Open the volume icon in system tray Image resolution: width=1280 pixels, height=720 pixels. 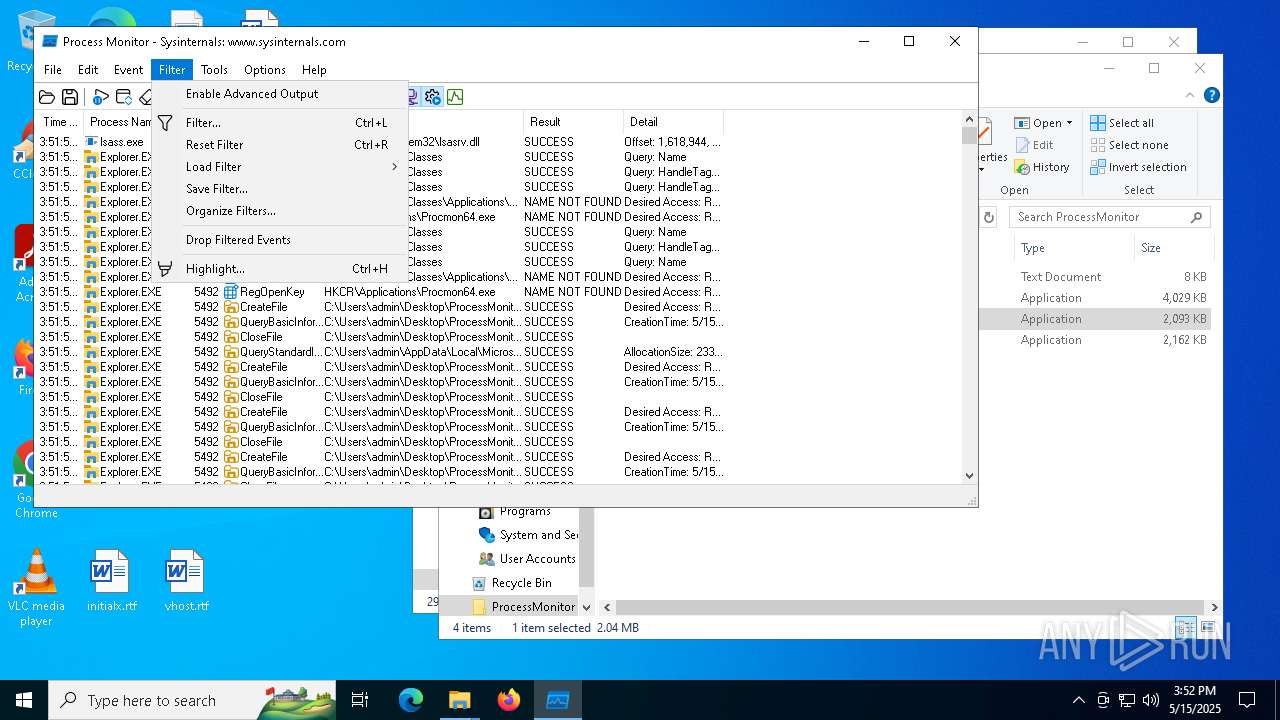coord(1151,700)
